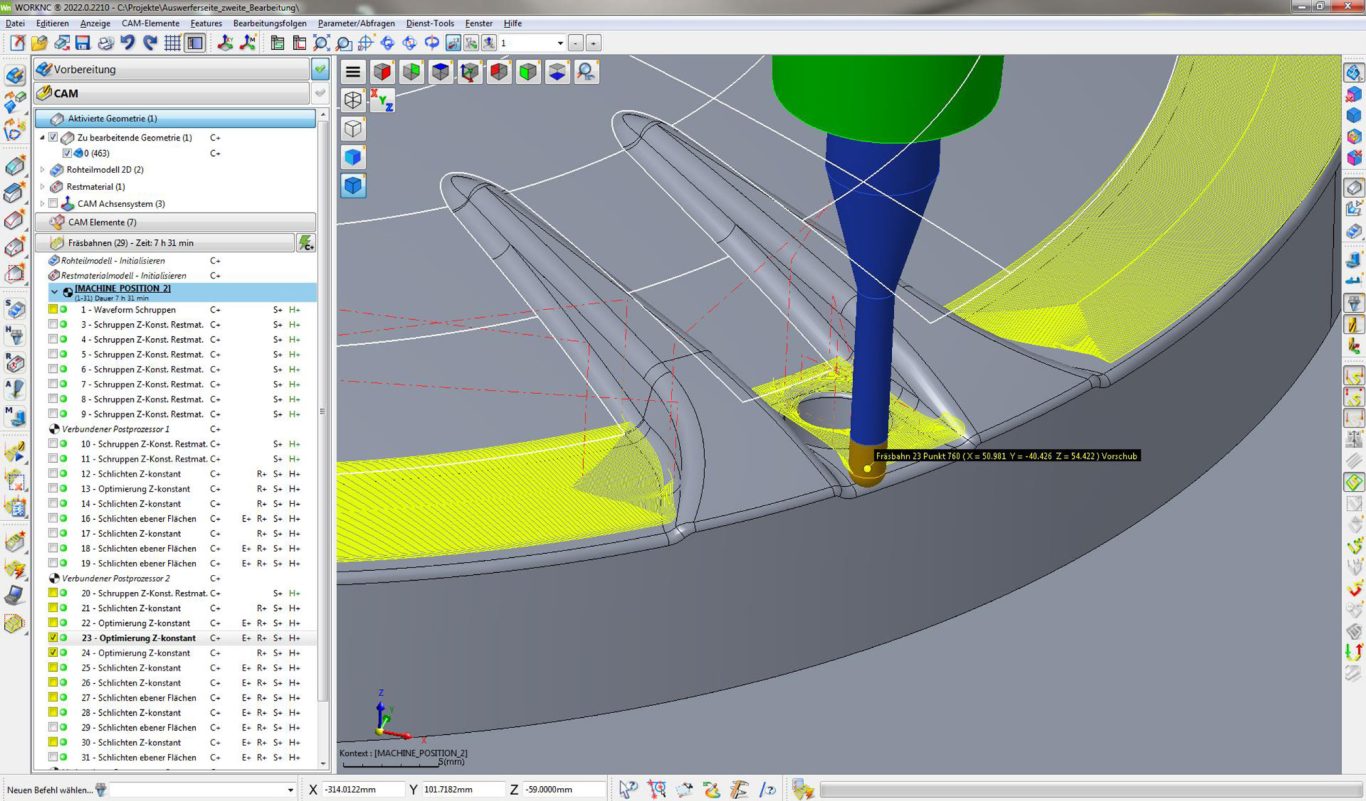
Task: Uncheck toolpath 23 Optimierung Z-konstant
Action: pos(53,638)
